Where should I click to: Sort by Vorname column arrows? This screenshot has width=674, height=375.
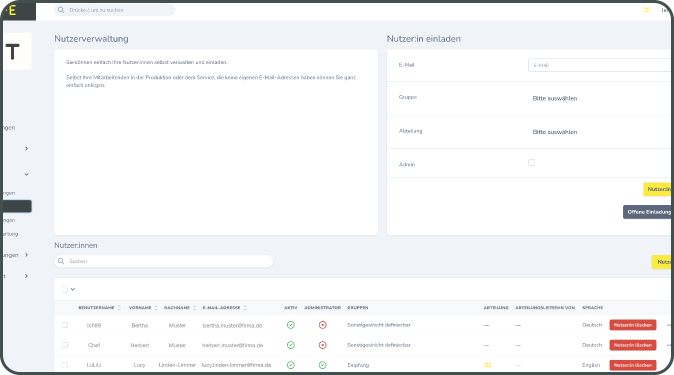(156, 308)
